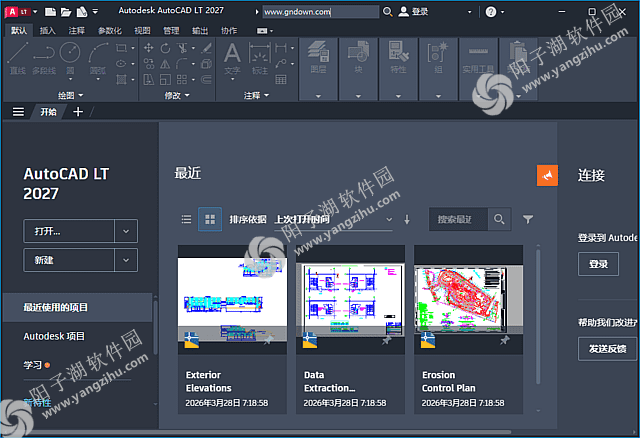Image resolution: width=640 pixels, height=438 pixels.
Task: Open the Erosion Control Plan thumbnail
Action: point(469,300)
